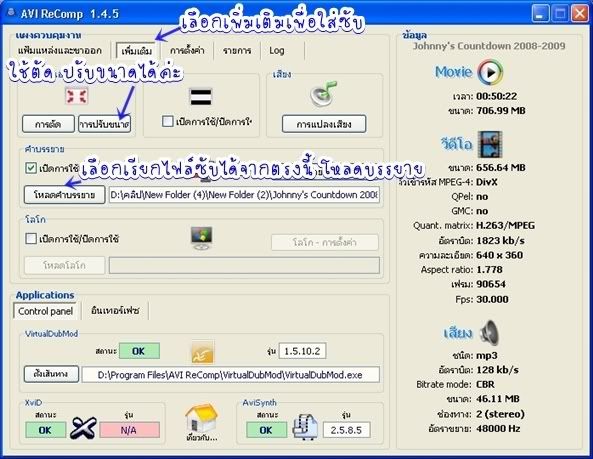This screenshot has width=593, height=459.
Task: Click the Johnny's Countdown 2008-2009 title
Action: point(489,46)
